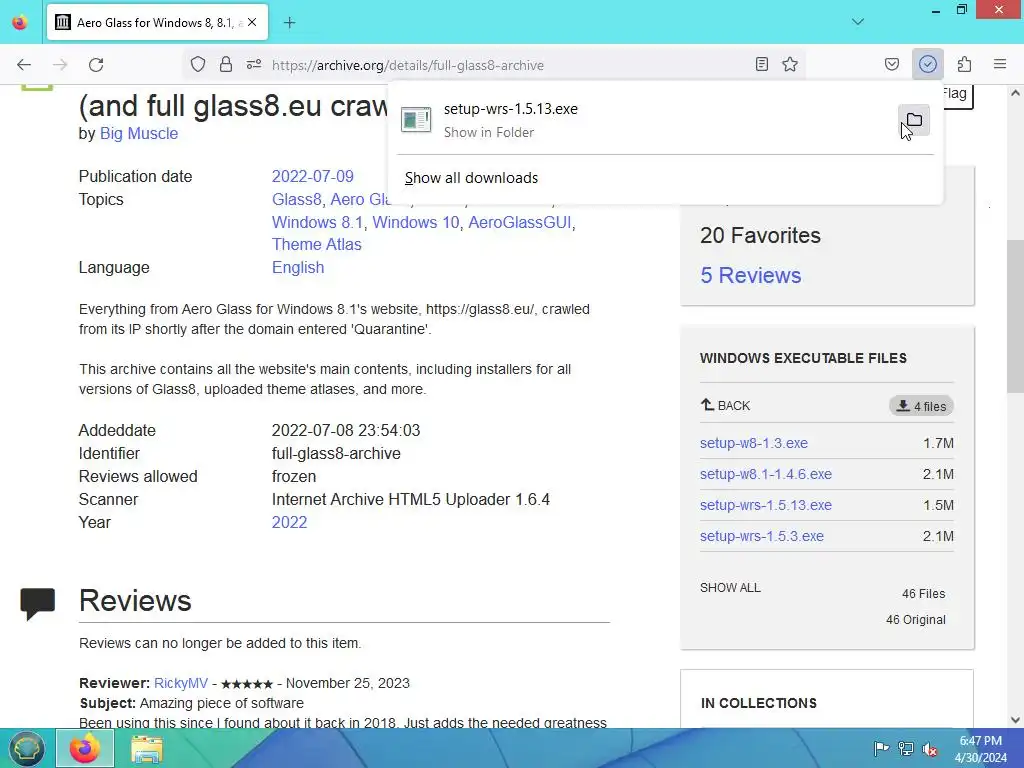
Task: Open the Extensions puzzle icon
Action: pyautogui.click(x=964, y=65)
